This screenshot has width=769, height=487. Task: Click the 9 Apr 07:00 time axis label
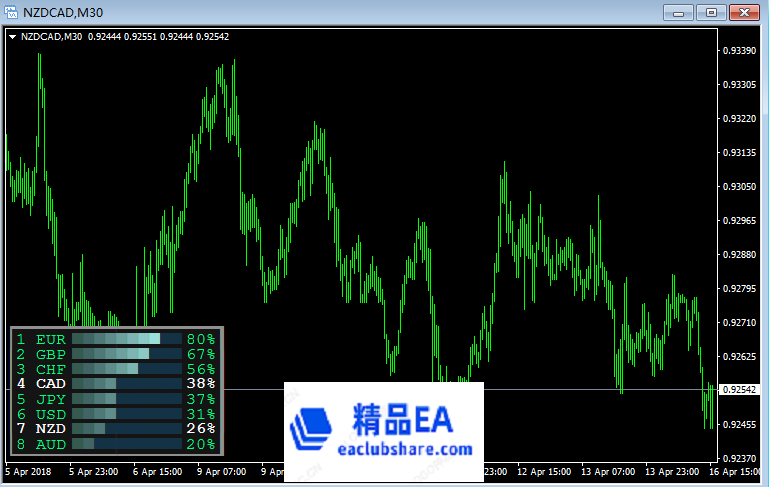222,471
